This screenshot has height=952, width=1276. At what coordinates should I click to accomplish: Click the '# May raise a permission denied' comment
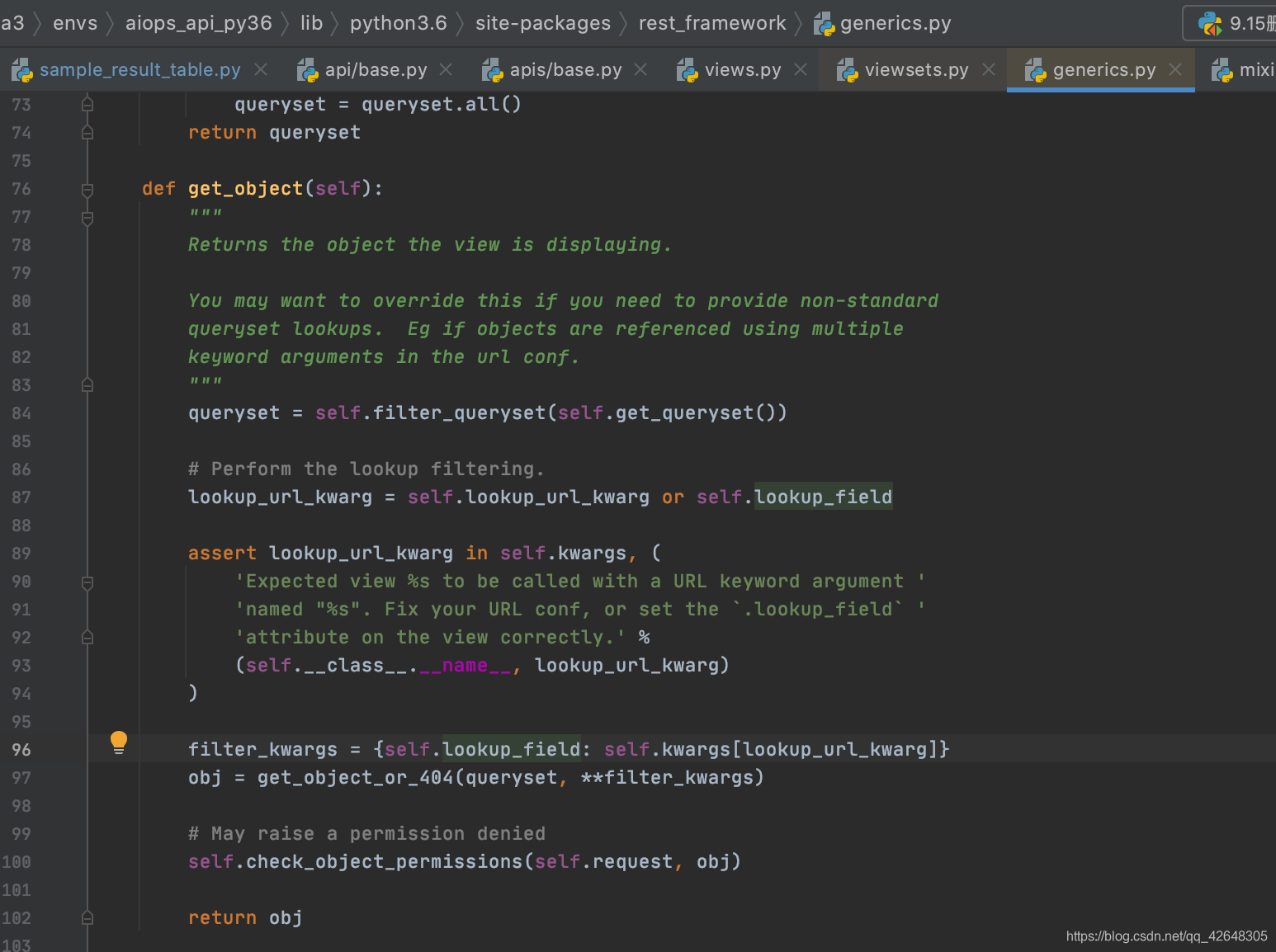(367, 834)
